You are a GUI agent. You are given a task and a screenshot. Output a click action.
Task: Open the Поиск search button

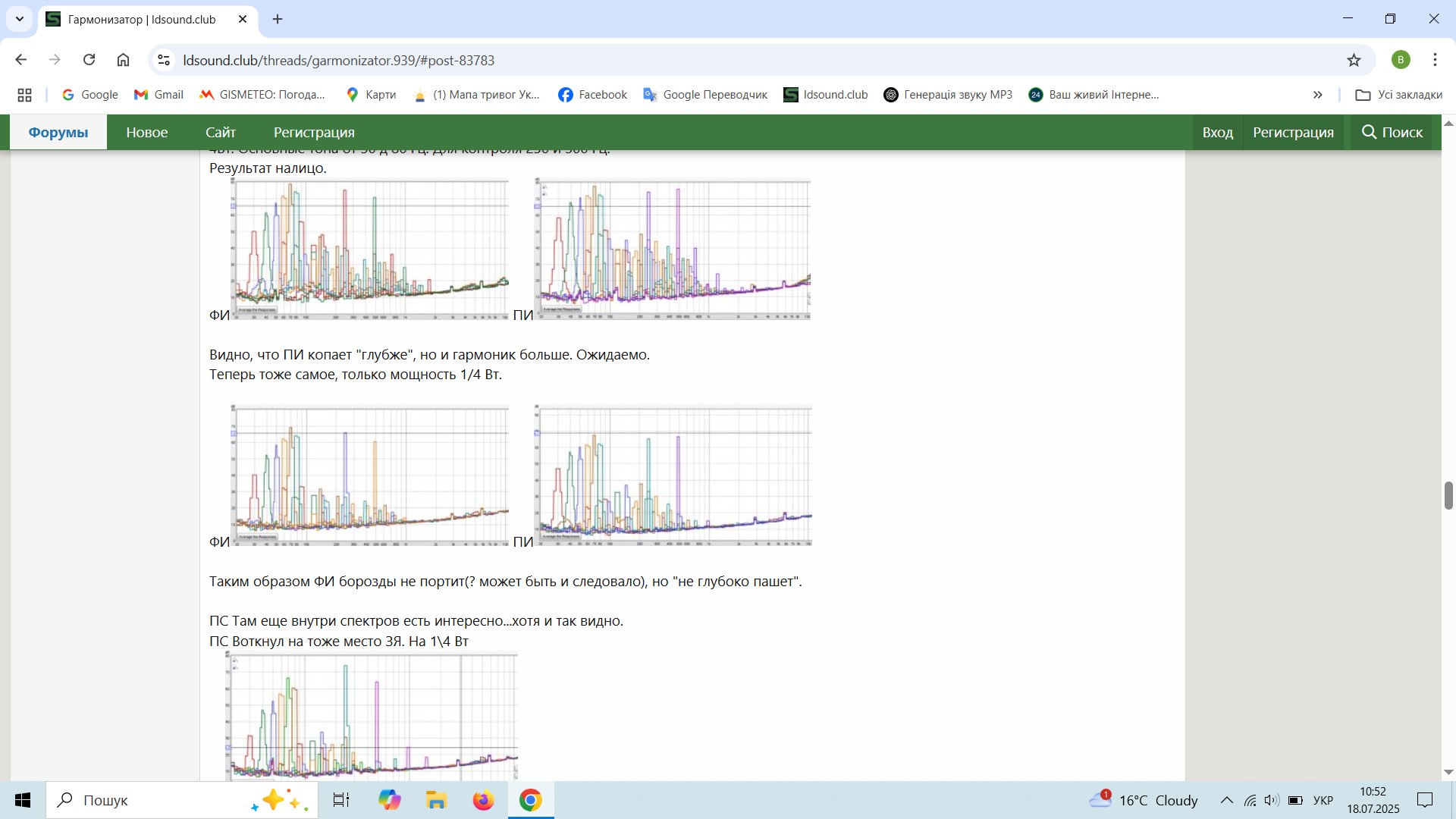(1392, 132)
